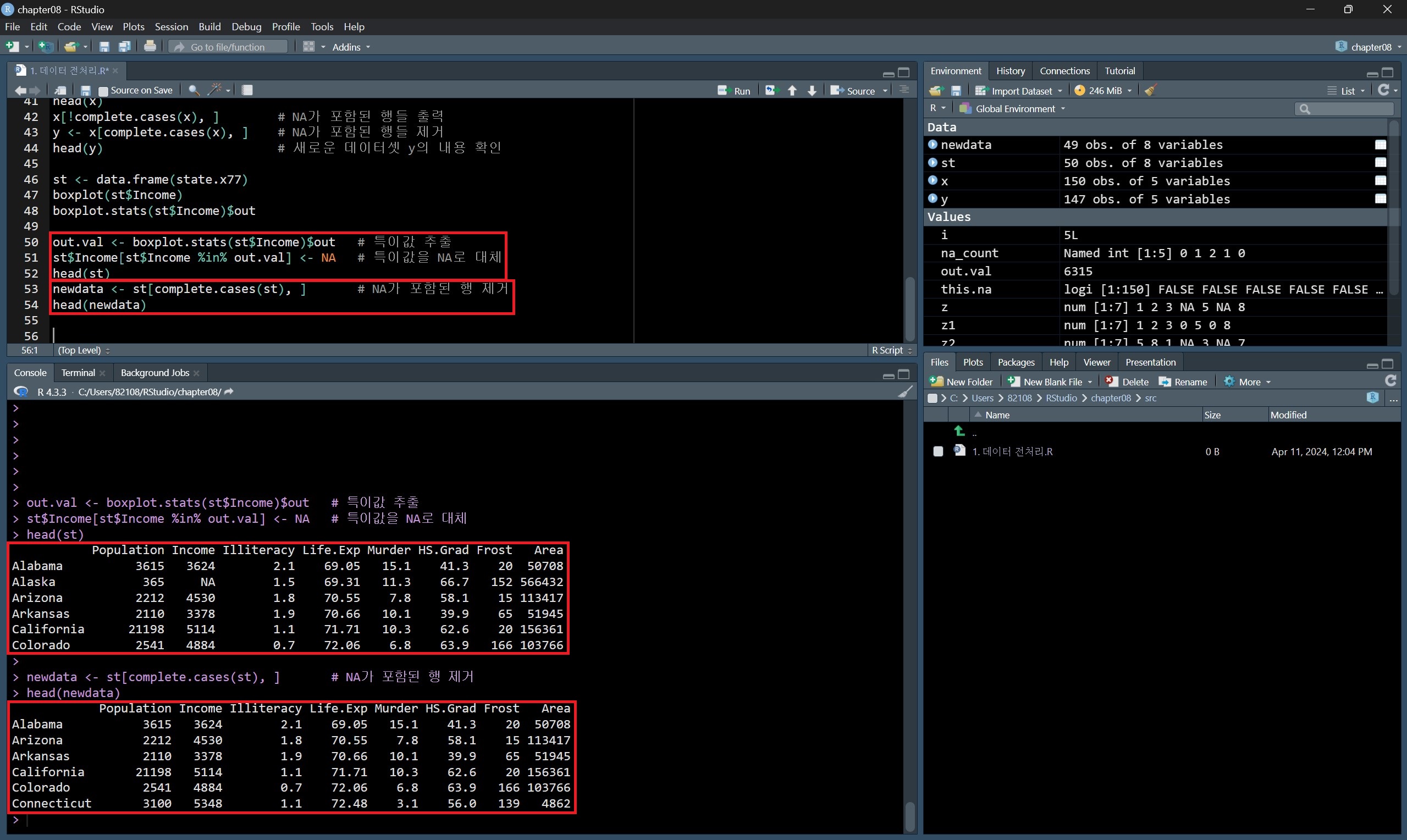Open the Session menu
The height and width of the screenshot is (840, 1407).
pyautogui.click(x=171, y=26)
